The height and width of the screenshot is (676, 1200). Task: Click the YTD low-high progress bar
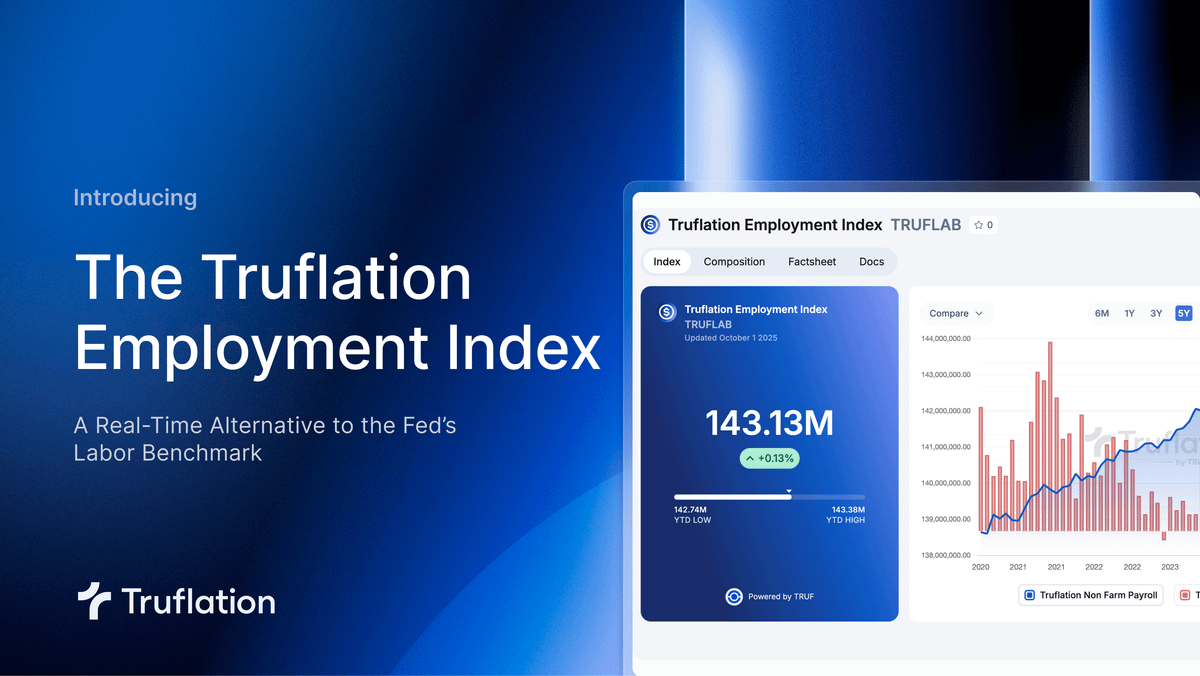(x=768, y=496)
